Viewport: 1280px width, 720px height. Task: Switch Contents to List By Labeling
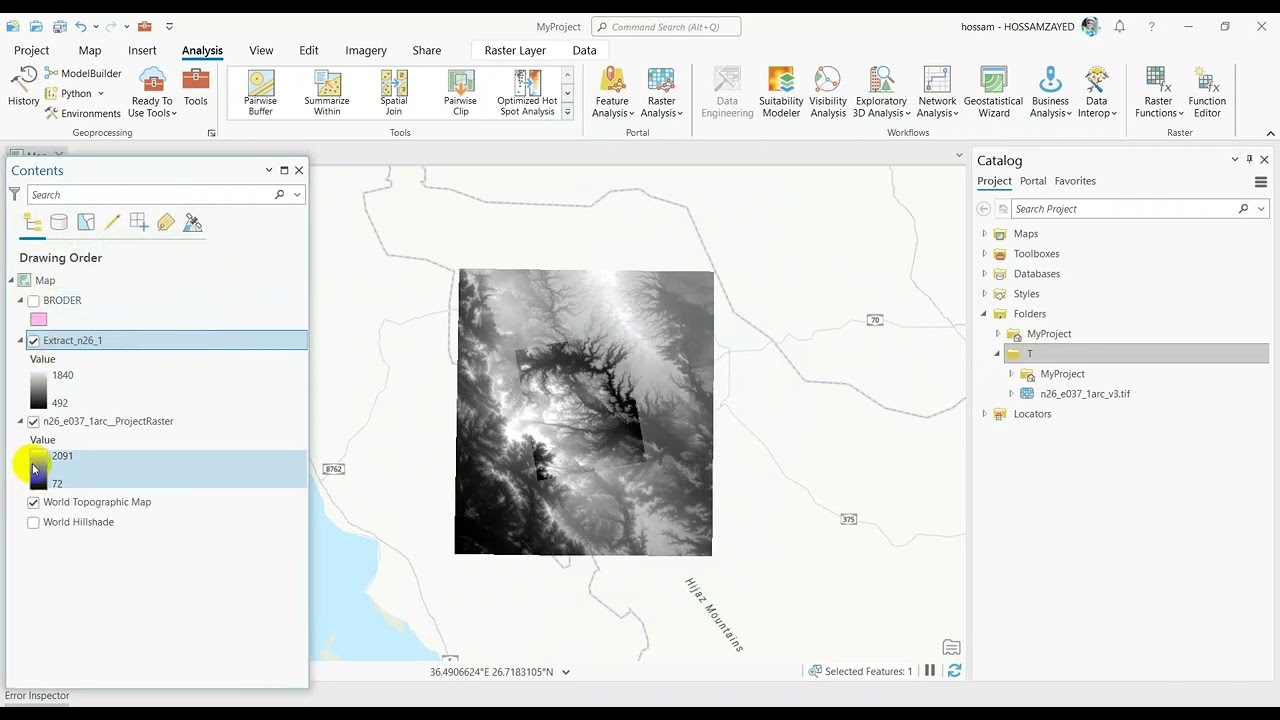tap(166, 223)
